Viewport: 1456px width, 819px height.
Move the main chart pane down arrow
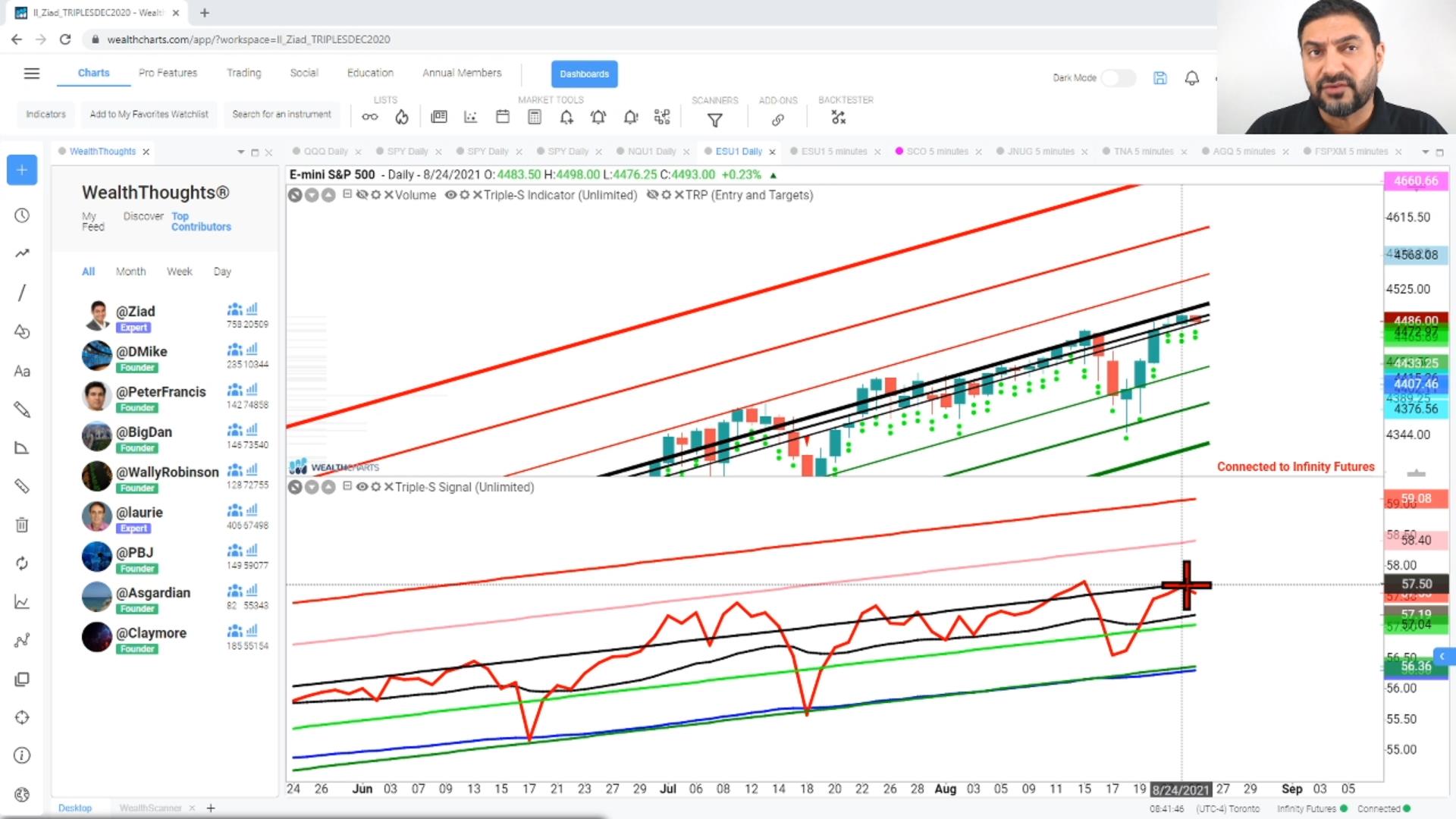click(x=312, y=195)
